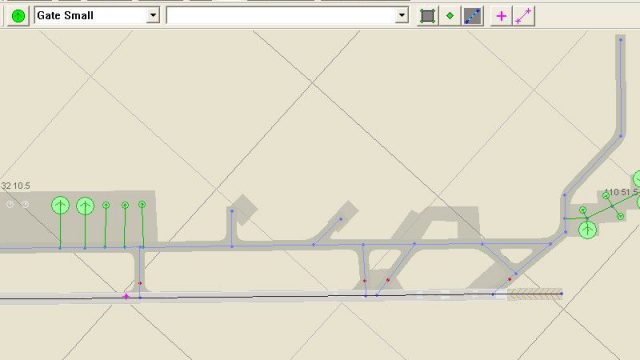Select the middle small gate in left apron
640x360 pixels.
(x=125, y=205)
